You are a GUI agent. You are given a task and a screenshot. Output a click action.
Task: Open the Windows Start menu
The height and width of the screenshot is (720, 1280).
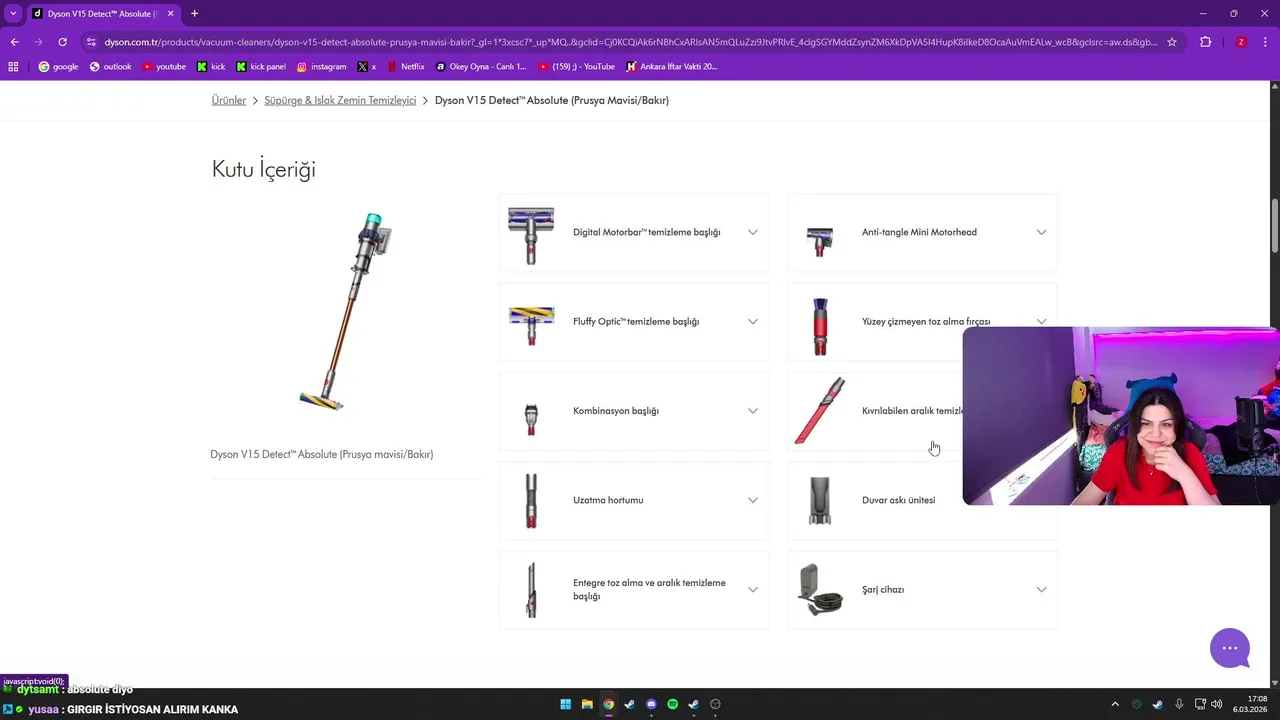tap(565, 704)
